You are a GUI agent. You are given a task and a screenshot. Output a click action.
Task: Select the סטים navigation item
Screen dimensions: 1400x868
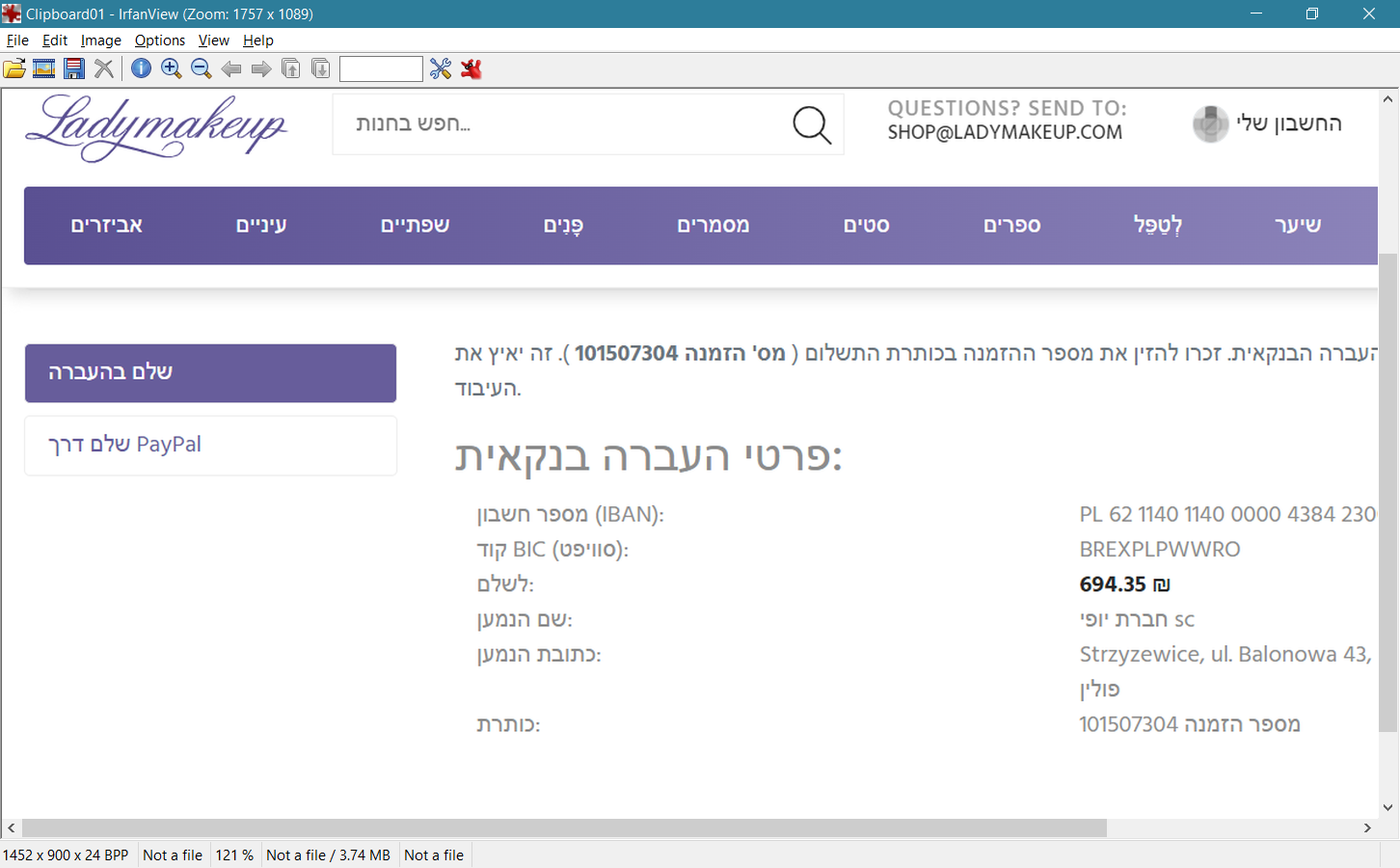867,226
